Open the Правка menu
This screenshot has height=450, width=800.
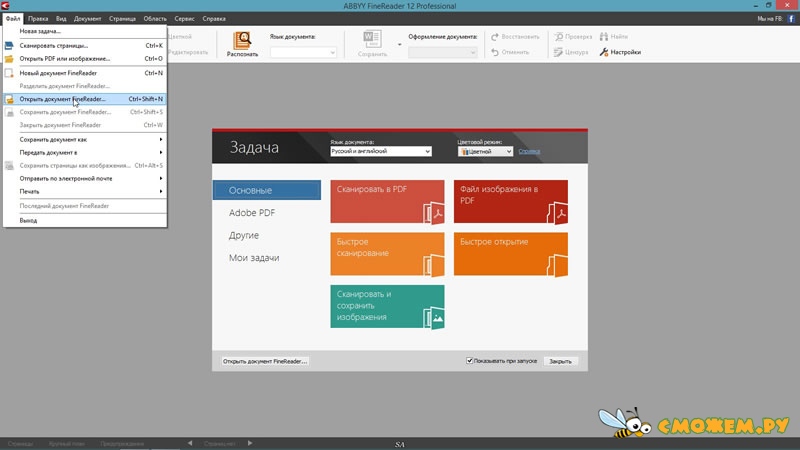38,19
